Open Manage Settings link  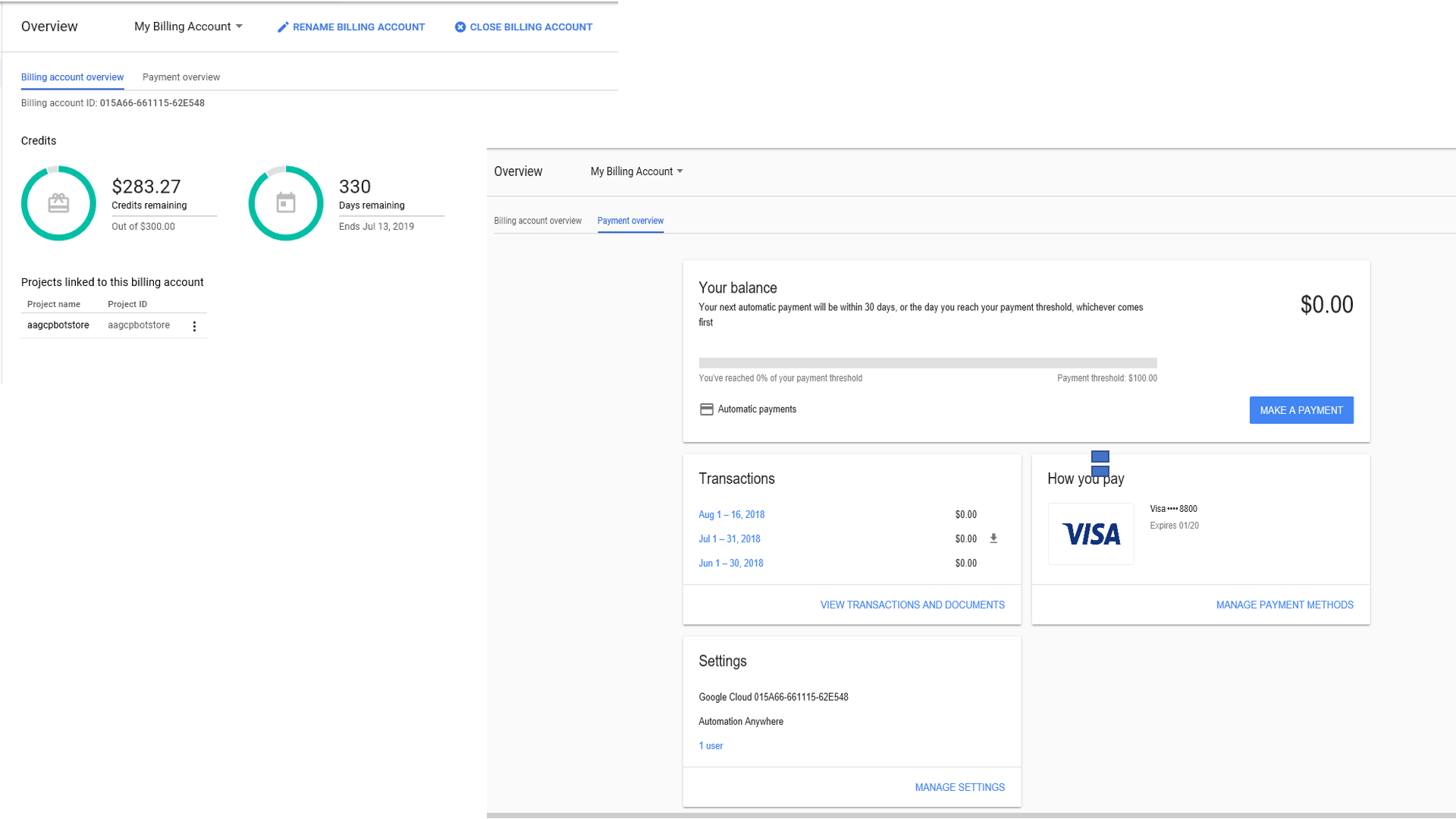pos(959,788)
